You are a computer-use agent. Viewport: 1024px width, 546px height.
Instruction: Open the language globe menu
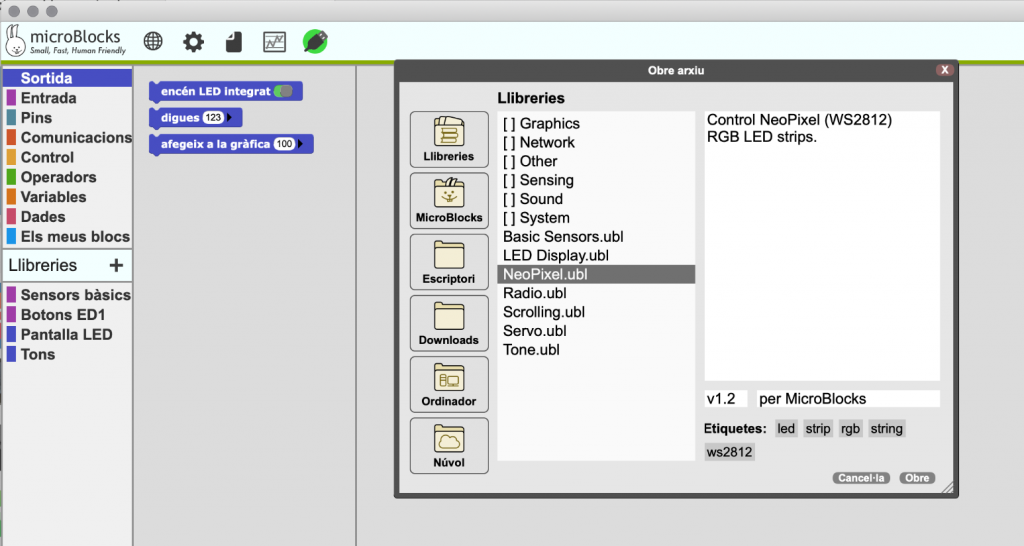[153, 42]
